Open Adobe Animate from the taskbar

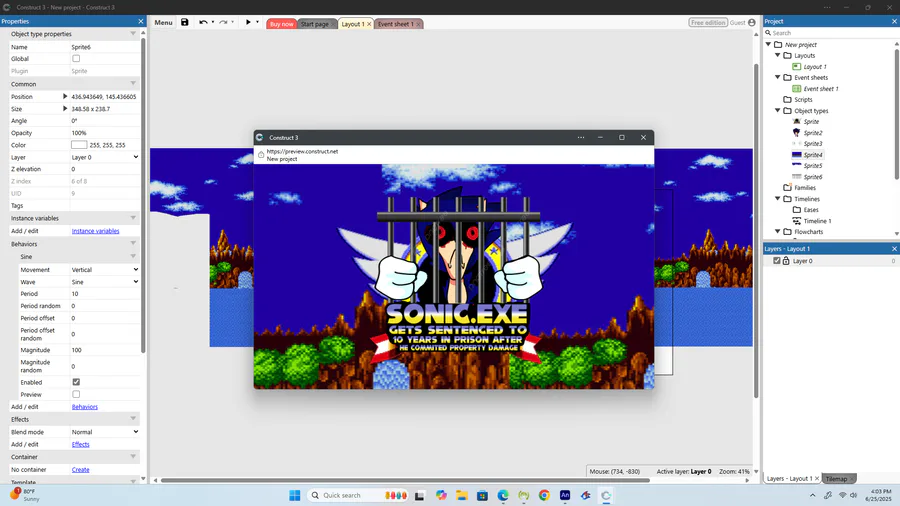coord(565,495)
